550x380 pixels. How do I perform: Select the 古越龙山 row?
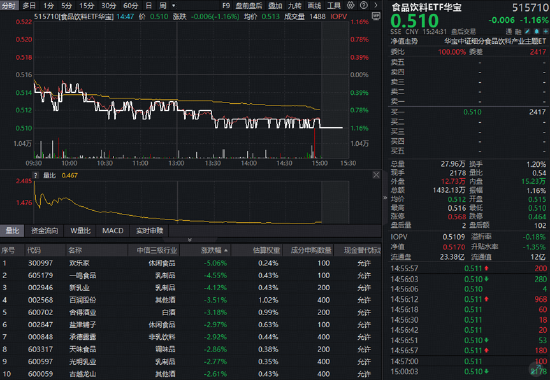(x=190, y=374)
